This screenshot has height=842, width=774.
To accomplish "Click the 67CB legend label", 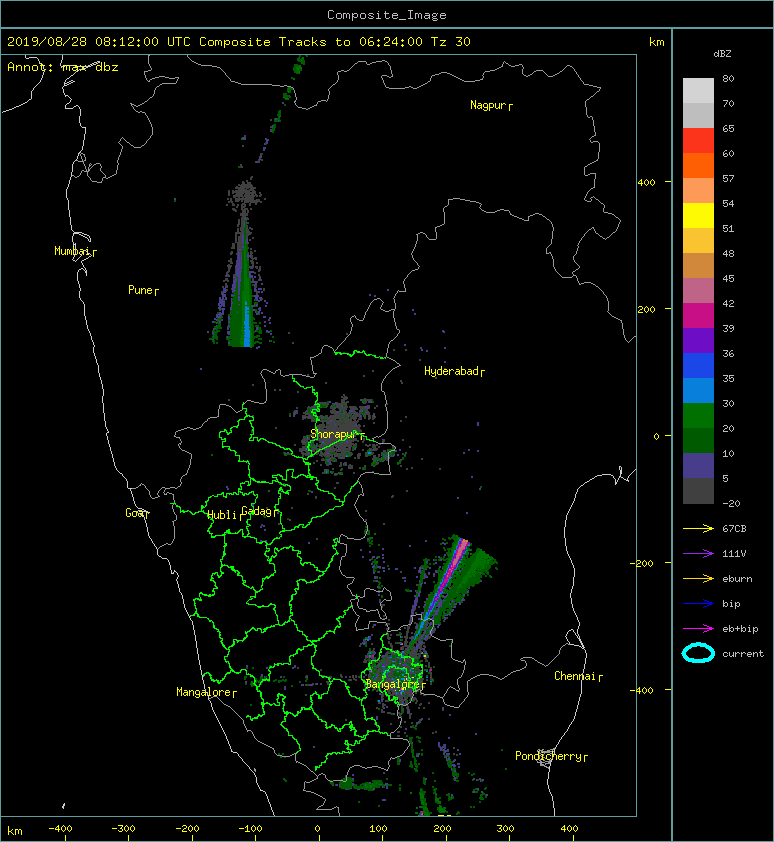I will pos(734,528).
